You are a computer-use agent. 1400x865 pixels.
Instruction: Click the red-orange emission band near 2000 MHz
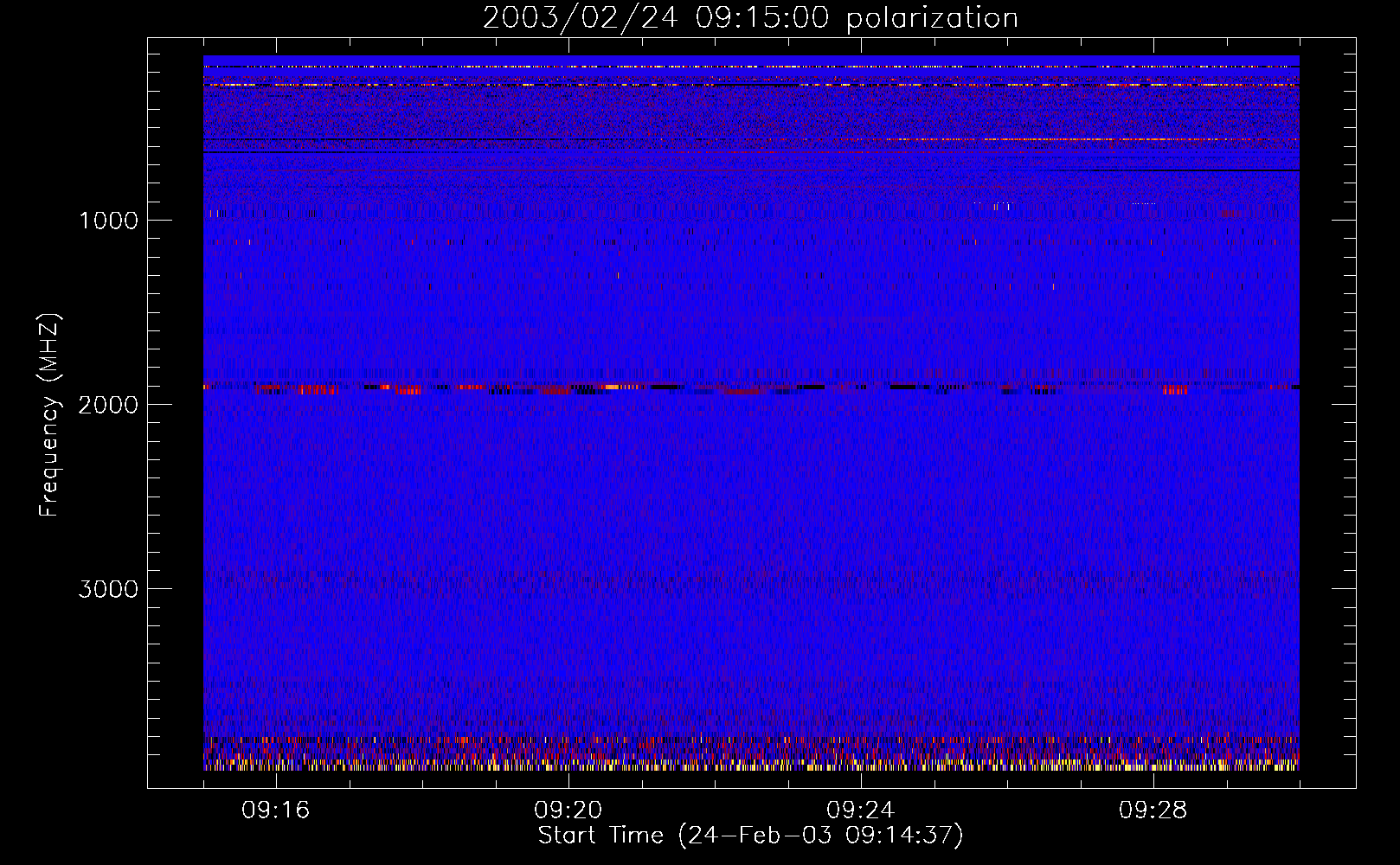[750, 388]
